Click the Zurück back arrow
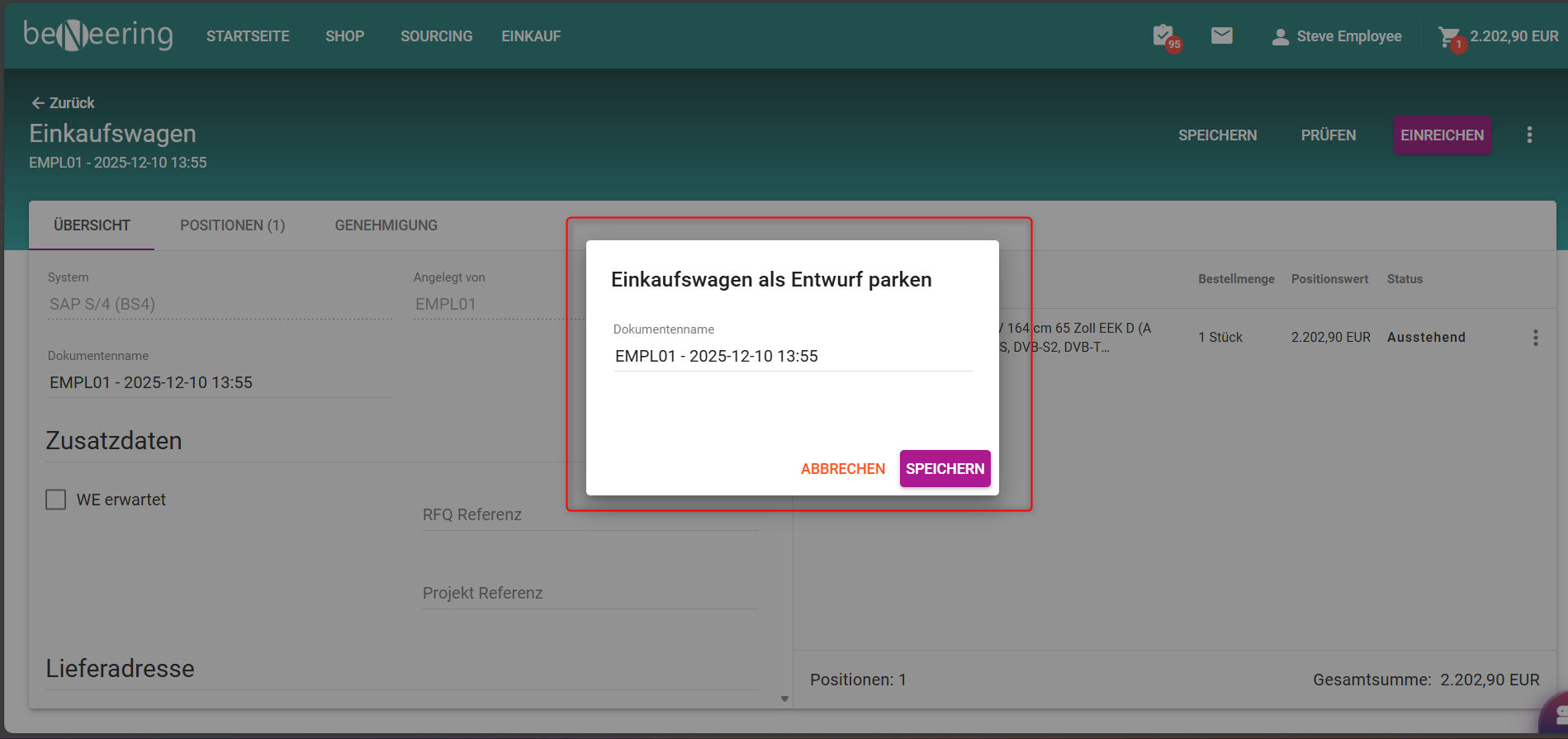The image size is (1568, 739). [38, 103]
